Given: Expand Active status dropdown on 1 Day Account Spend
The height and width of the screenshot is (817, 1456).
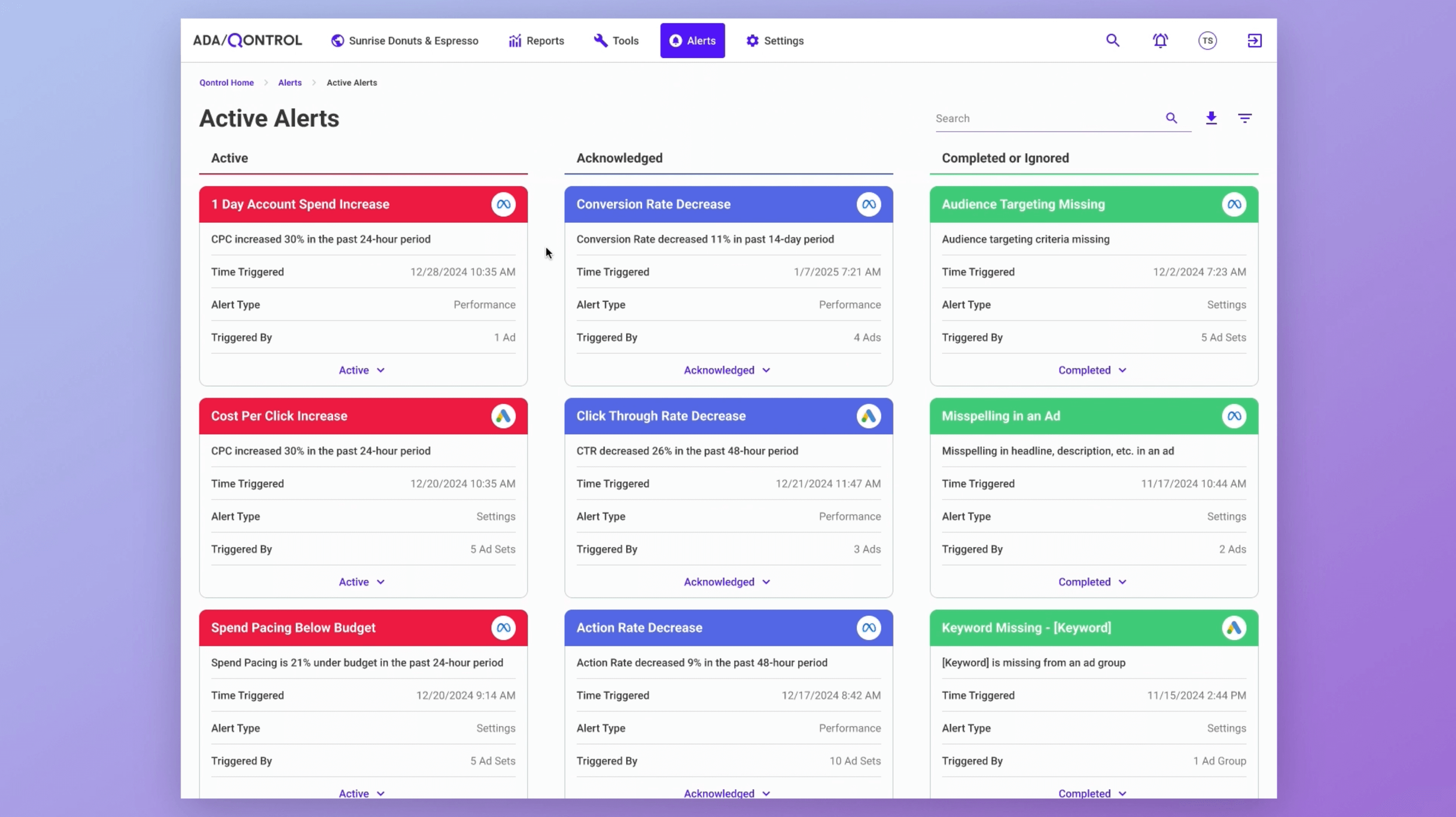Looking at the screenshot, I should tap(362, 370).
